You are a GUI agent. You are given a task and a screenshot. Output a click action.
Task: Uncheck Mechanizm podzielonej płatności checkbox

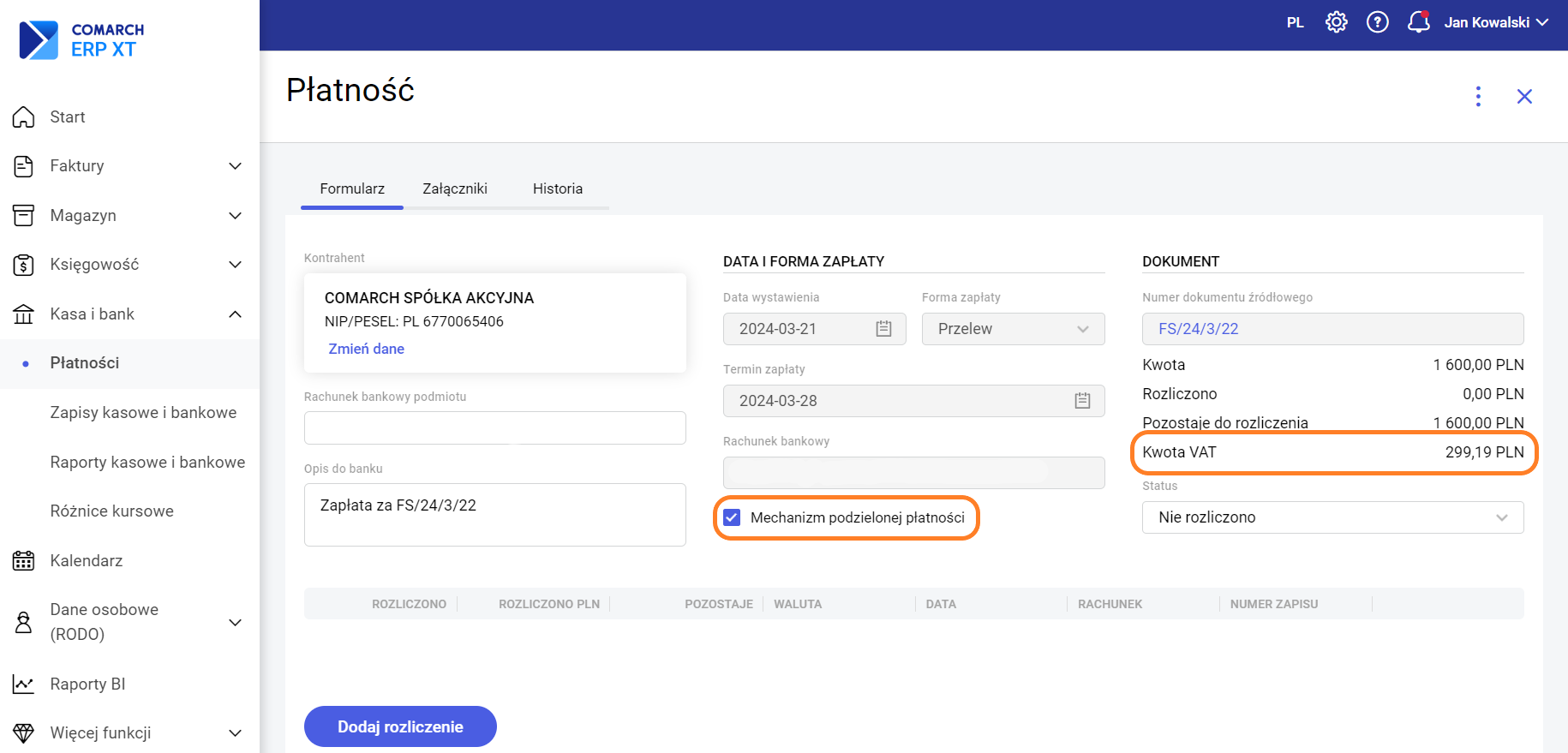tap(732, 517)
